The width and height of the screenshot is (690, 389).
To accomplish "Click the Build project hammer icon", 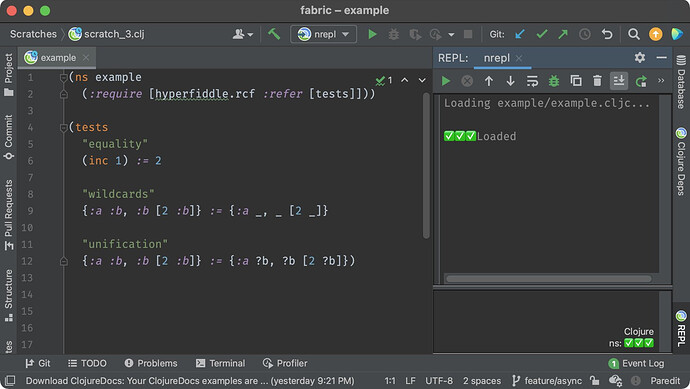I will tap(274, 34).
